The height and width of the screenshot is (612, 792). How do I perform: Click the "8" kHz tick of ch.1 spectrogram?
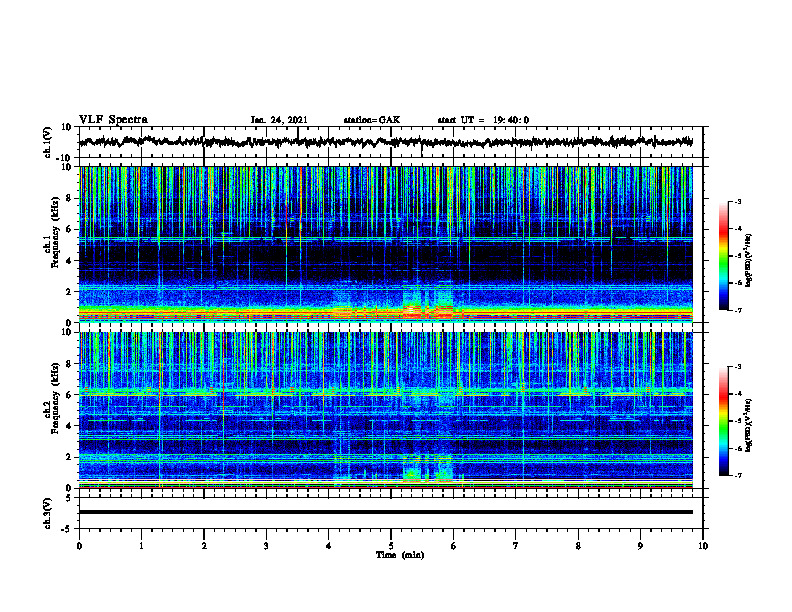click(70, 198)
